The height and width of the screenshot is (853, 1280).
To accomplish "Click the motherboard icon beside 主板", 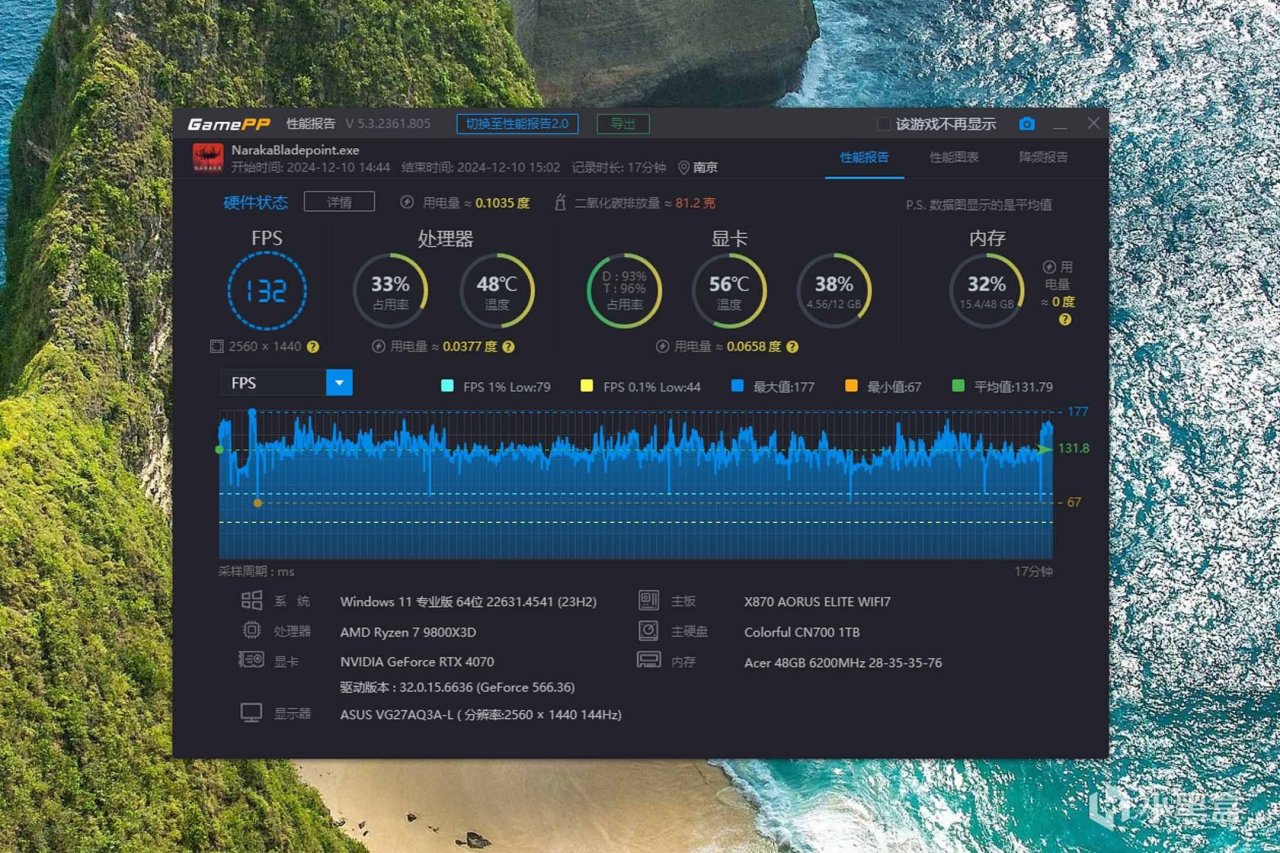I will 649,601.
